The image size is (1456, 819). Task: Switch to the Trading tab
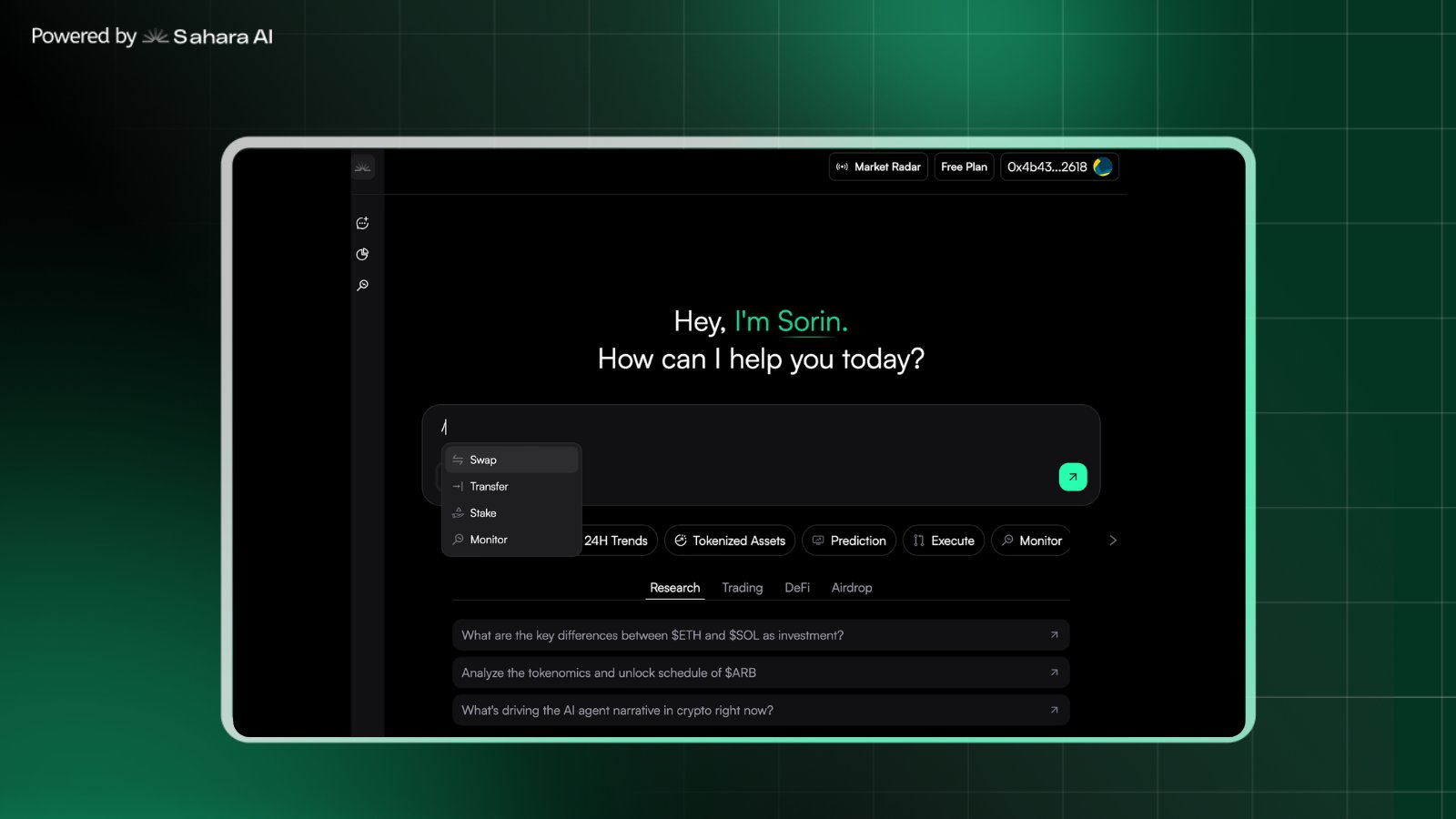(x=743, y=588)
